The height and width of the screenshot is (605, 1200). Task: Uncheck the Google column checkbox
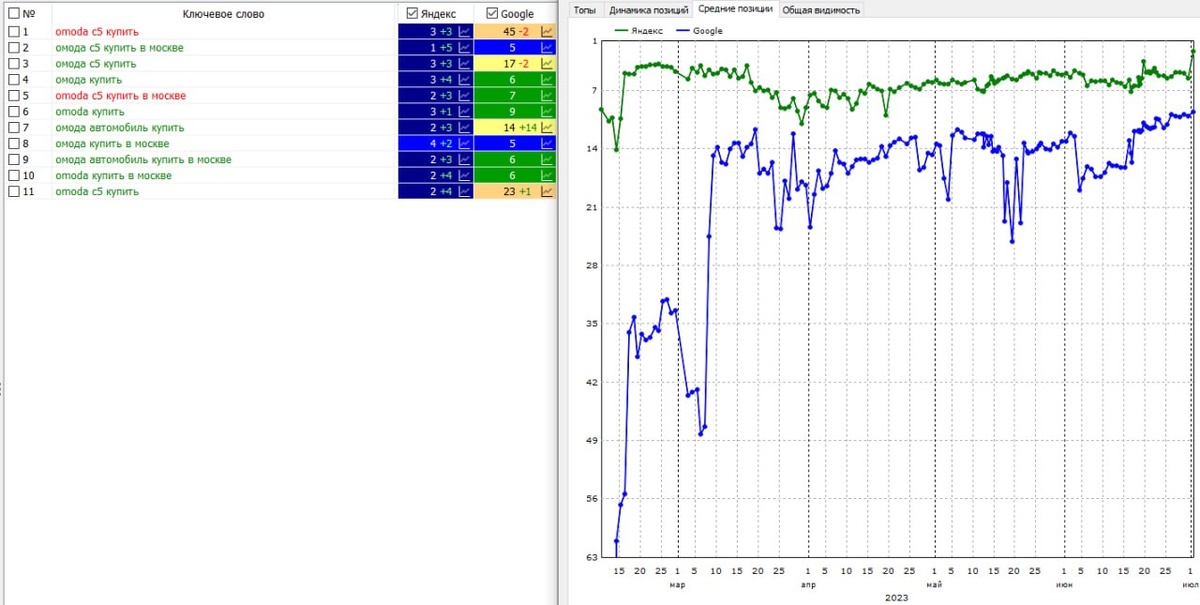[492, 14]
